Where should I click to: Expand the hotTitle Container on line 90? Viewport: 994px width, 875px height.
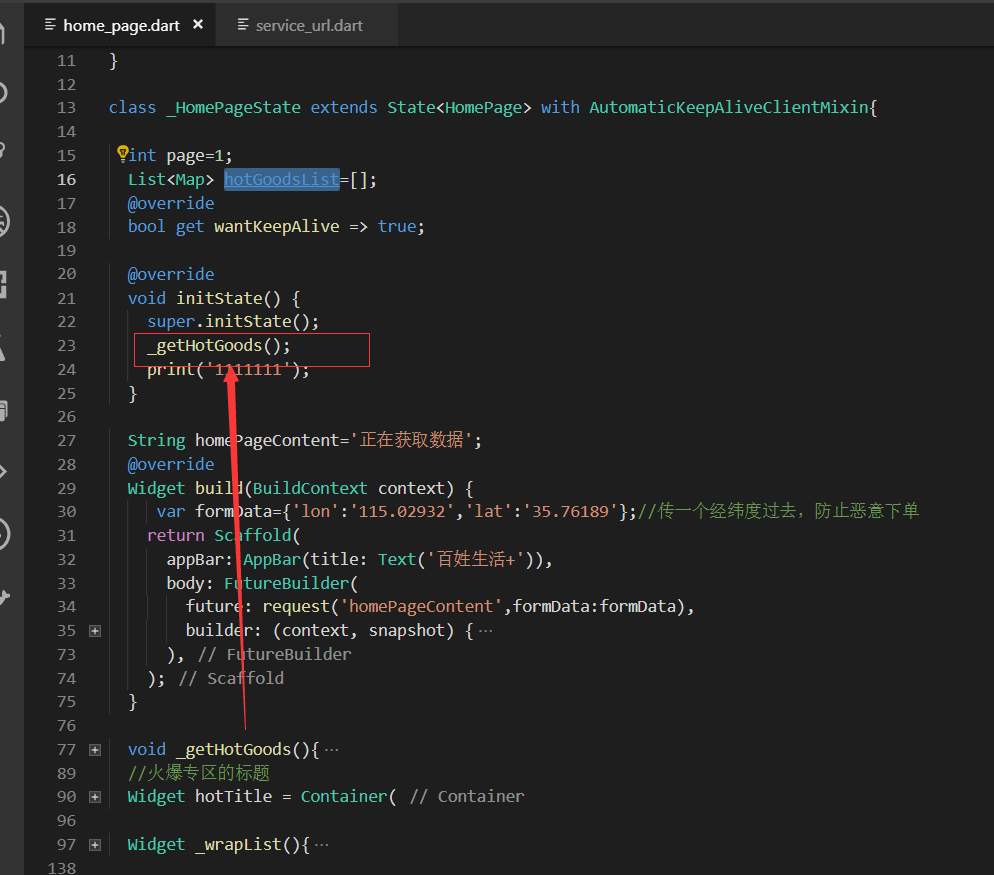click(x=95, y=797)
